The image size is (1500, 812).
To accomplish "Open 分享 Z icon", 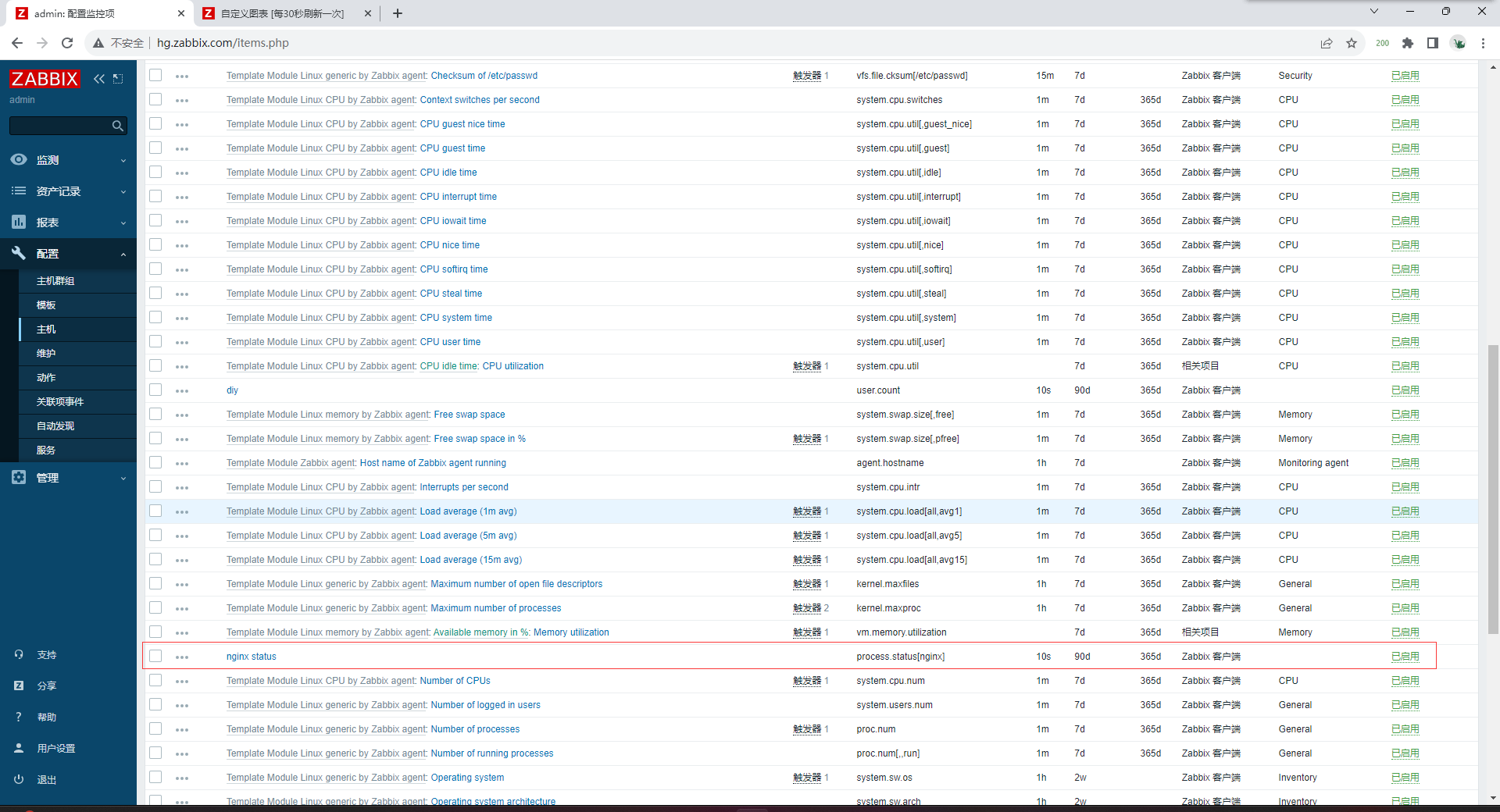I will pyautogui.click(x=19, y=686).
